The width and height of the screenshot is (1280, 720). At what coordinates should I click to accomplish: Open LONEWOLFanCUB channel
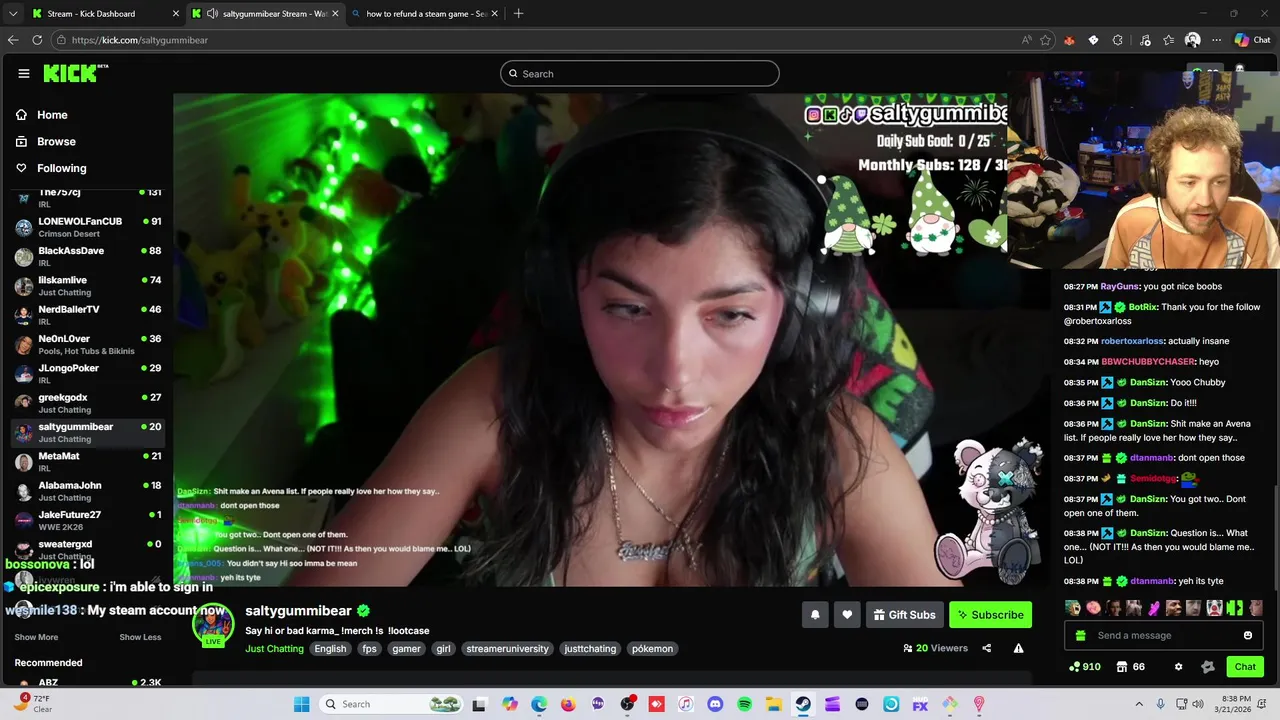[x=88, y=227]
